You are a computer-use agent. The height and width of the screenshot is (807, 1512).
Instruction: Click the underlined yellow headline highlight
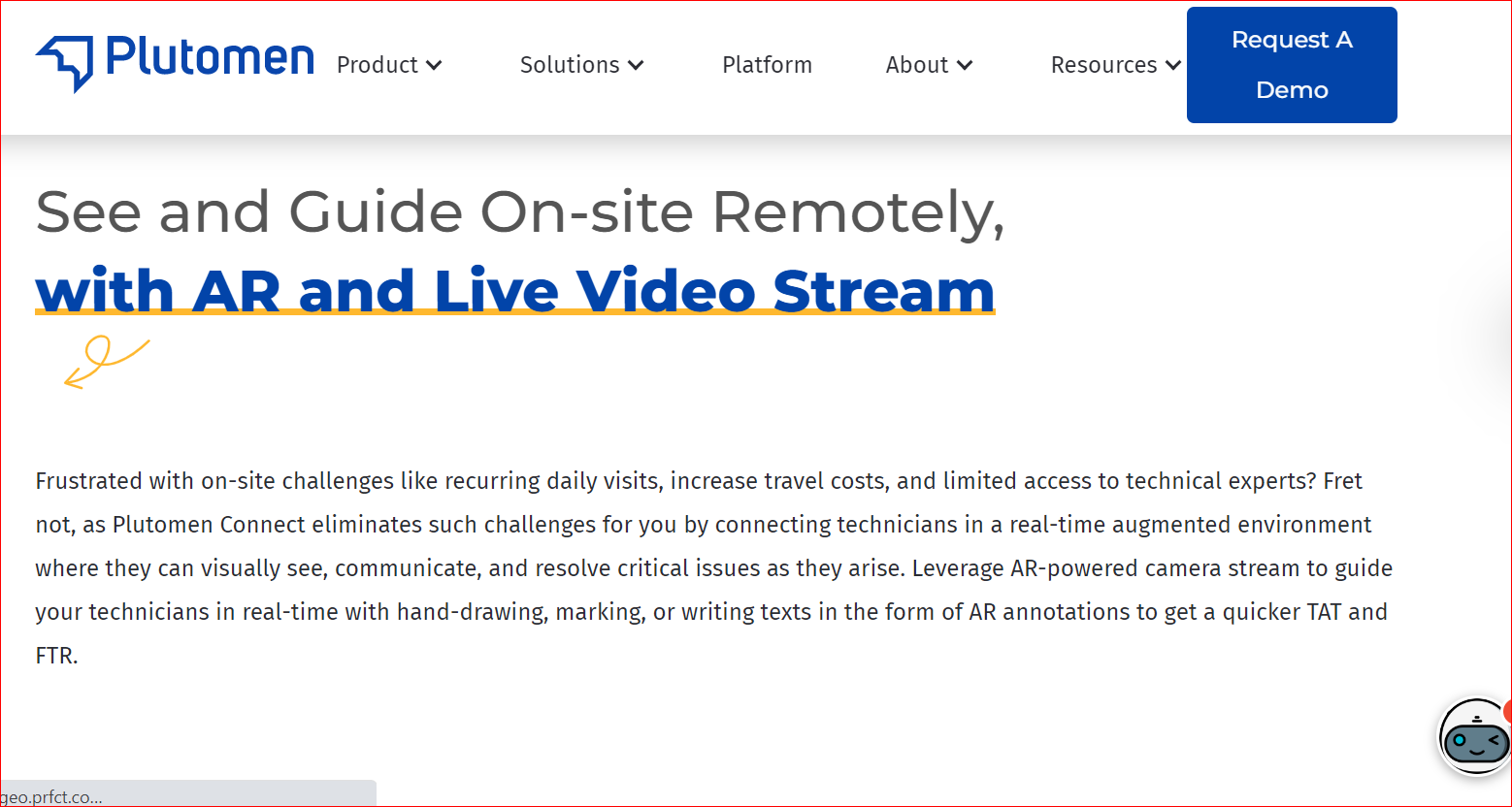point(514,313)
